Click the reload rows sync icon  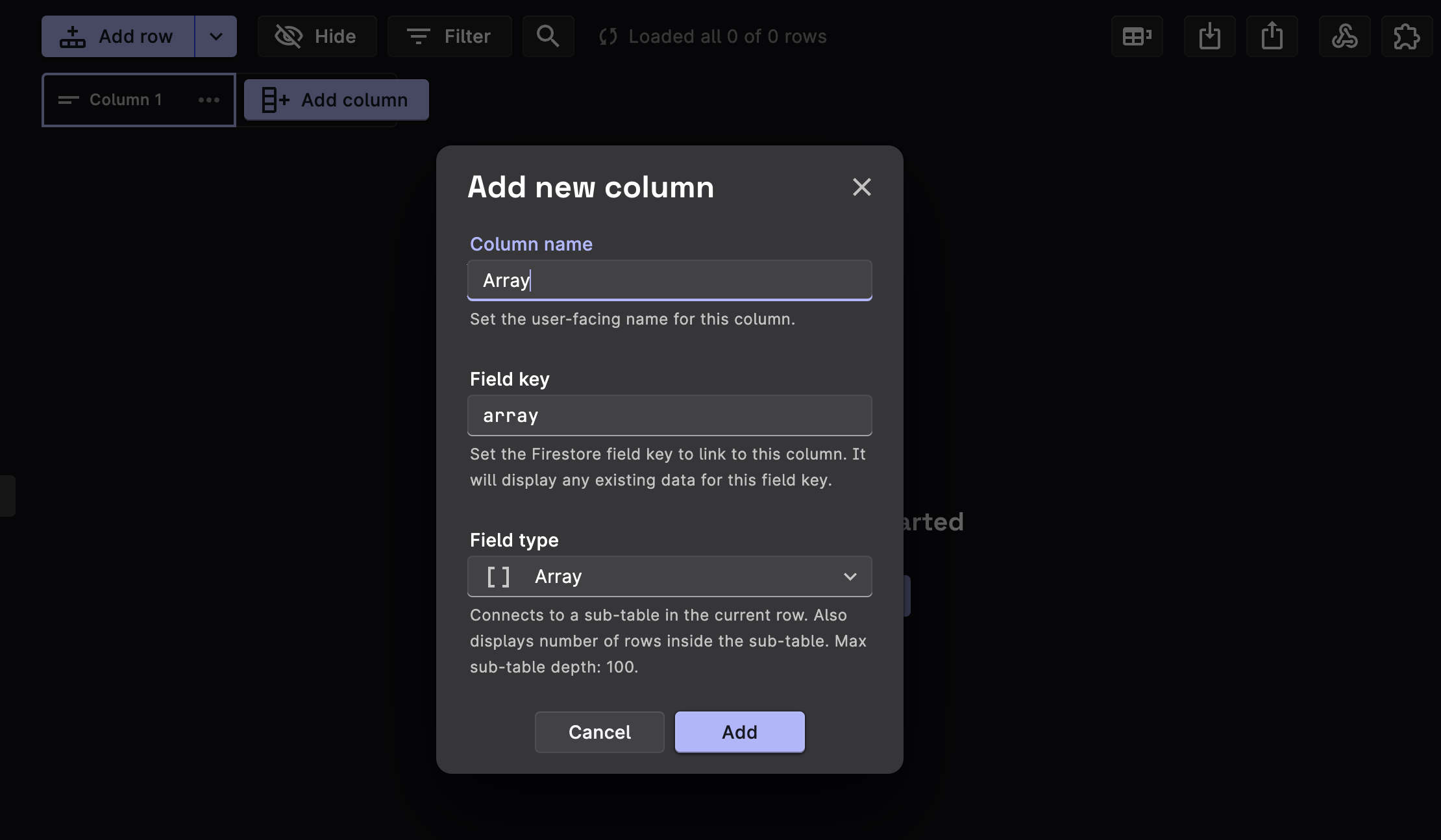[x=608, y=36]
